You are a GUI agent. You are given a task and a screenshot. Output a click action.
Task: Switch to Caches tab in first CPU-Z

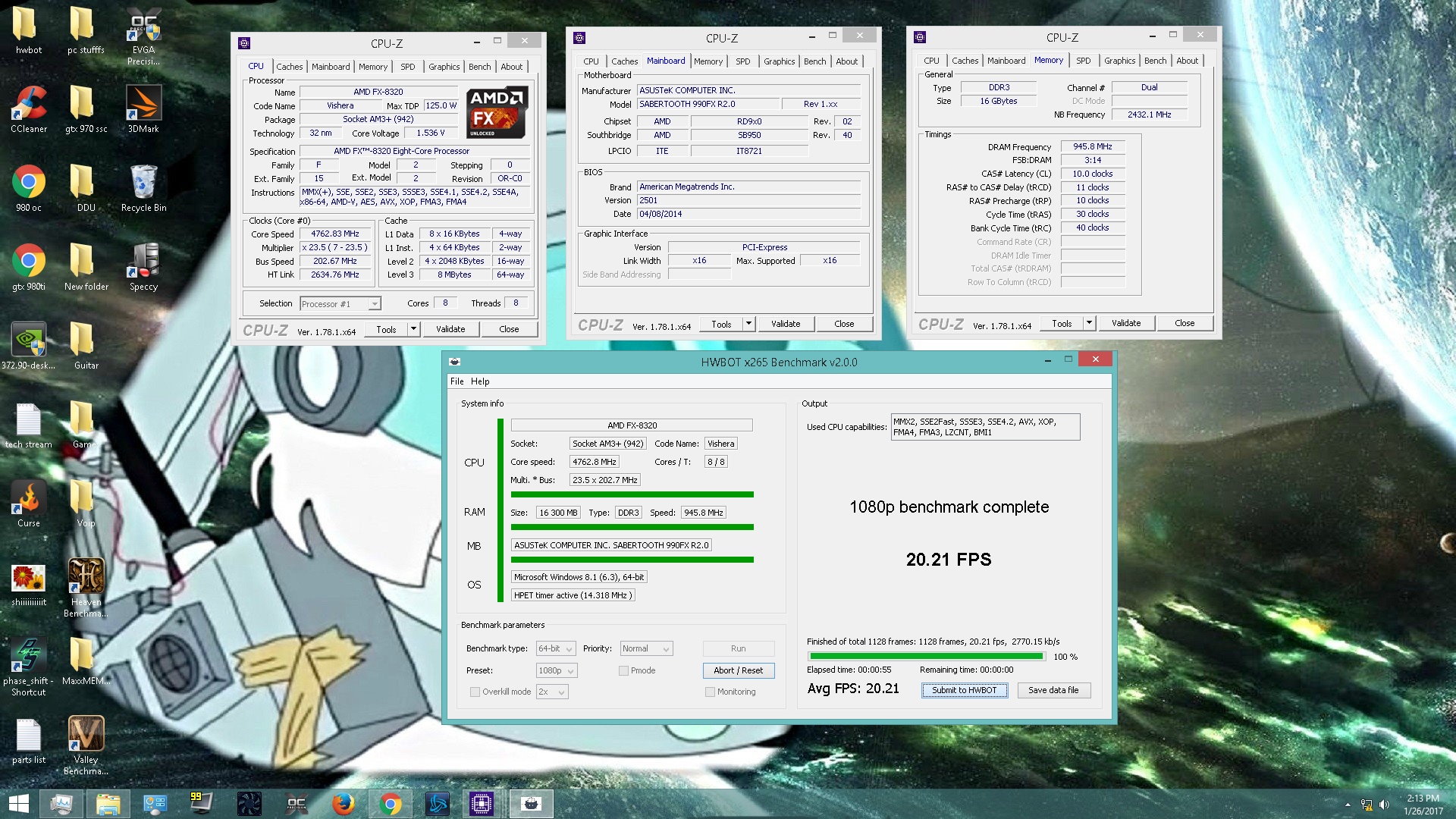(289, 67)
